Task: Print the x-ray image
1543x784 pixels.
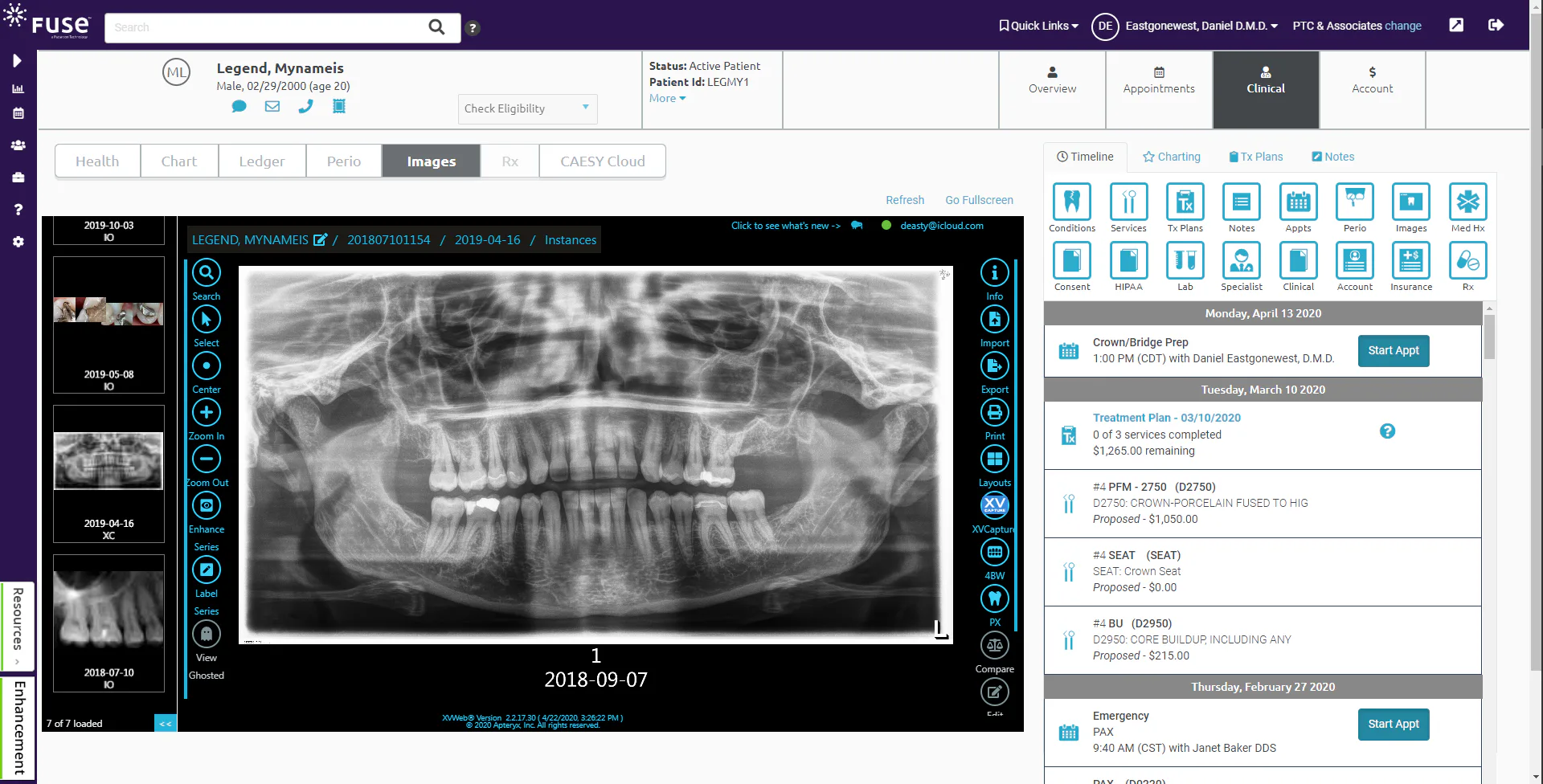Action: [995, 413]
